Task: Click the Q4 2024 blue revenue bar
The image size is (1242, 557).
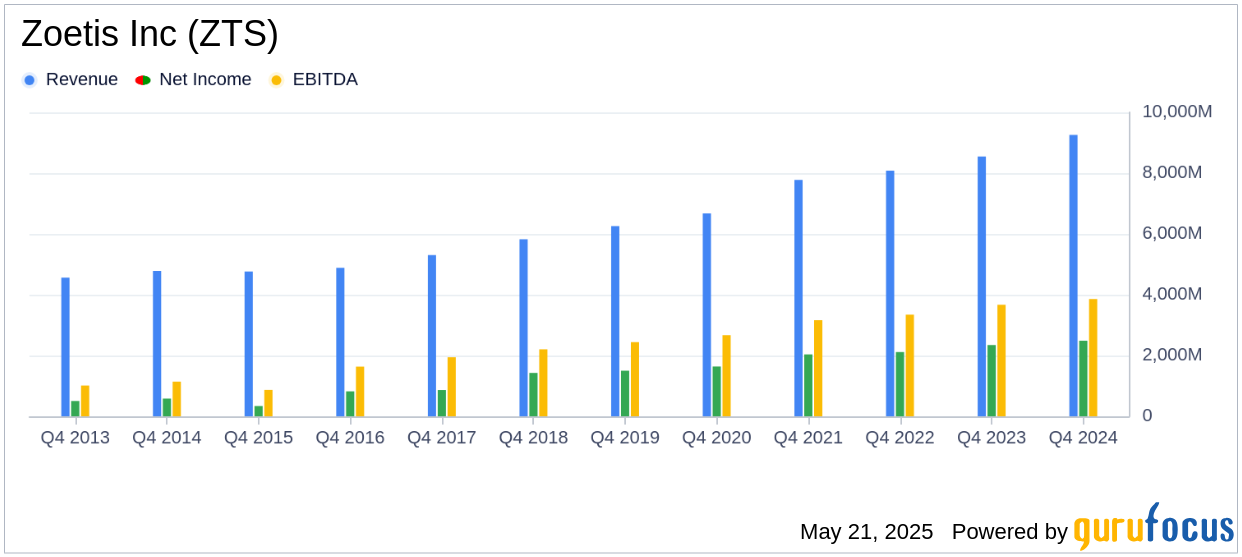Action: point(1073,276)
